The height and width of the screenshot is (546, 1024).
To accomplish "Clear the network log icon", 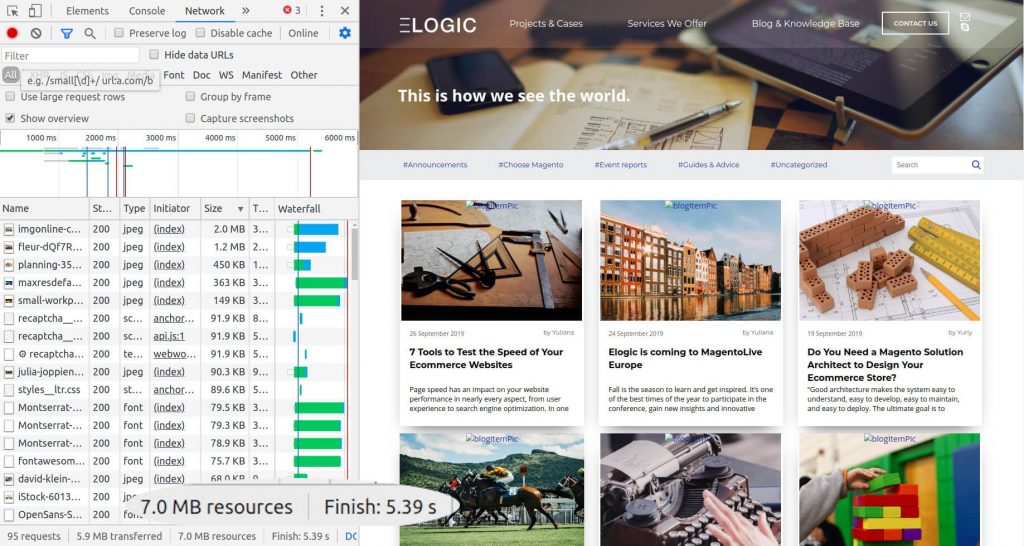I will (x=36, y=33).
